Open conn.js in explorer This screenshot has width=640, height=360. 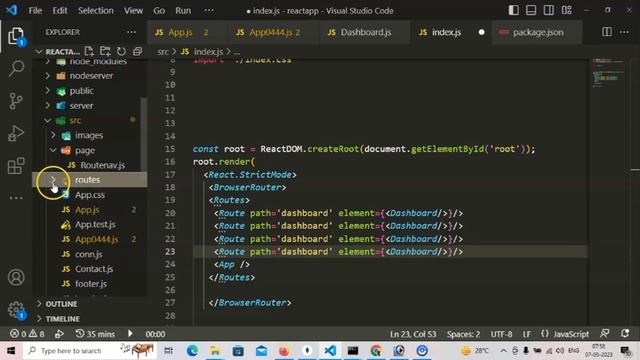point(89,254)
